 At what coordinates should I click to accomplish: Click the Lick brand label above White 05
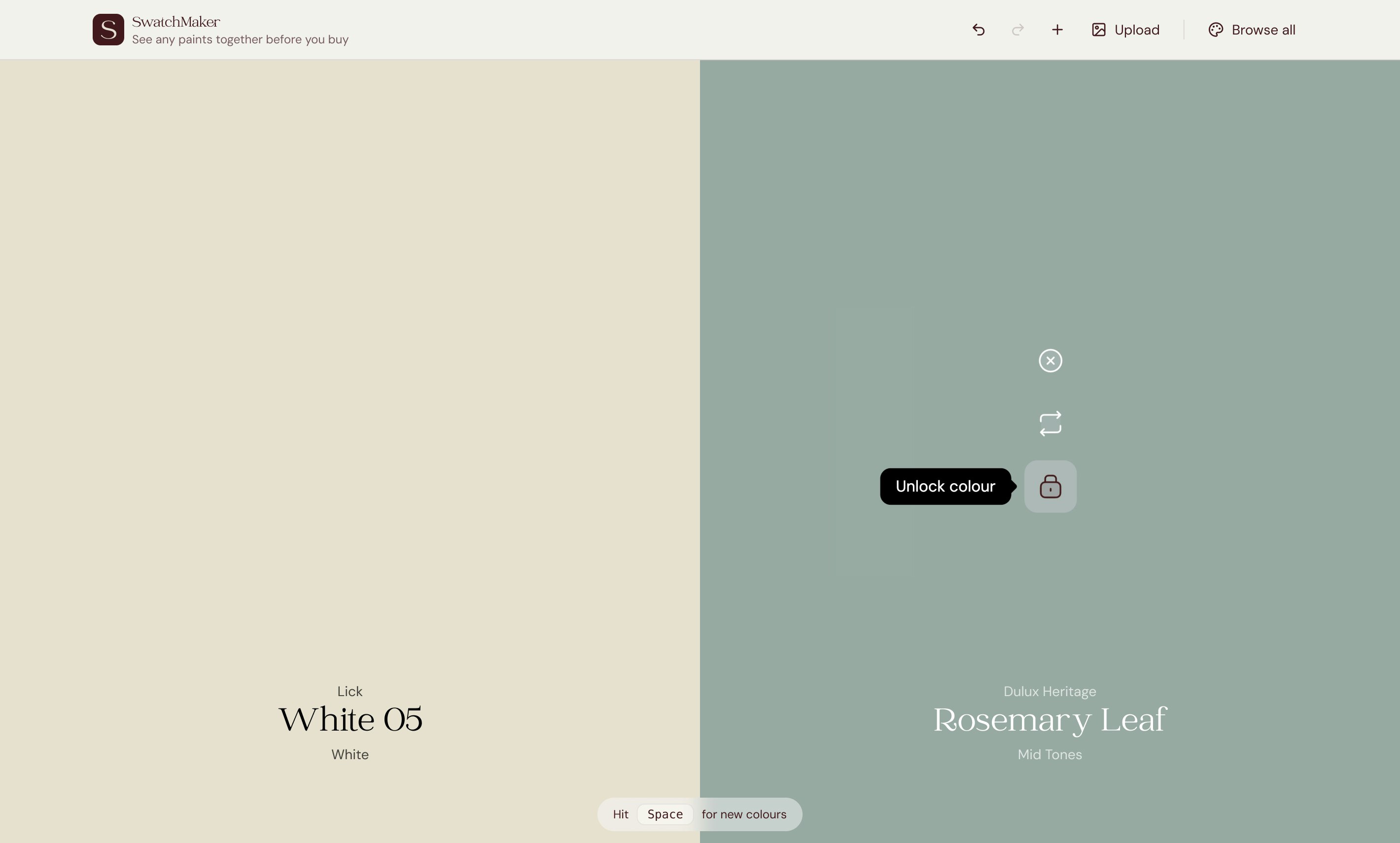(x=350, y=691)
